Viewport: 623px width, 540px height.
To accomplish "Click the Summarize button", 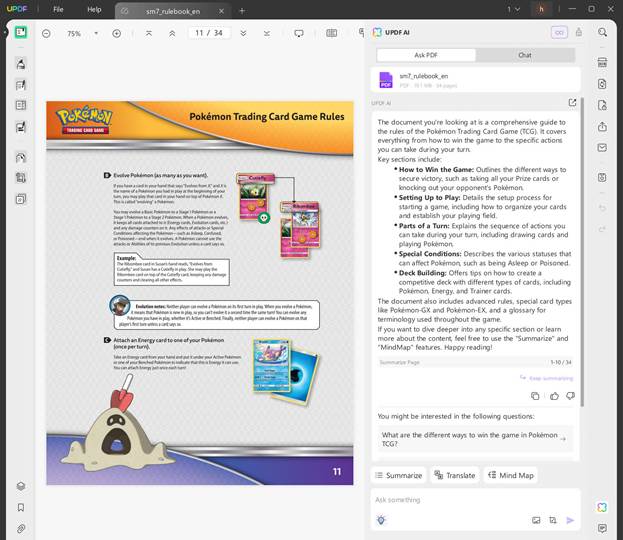I will click(x=399, y=475).
